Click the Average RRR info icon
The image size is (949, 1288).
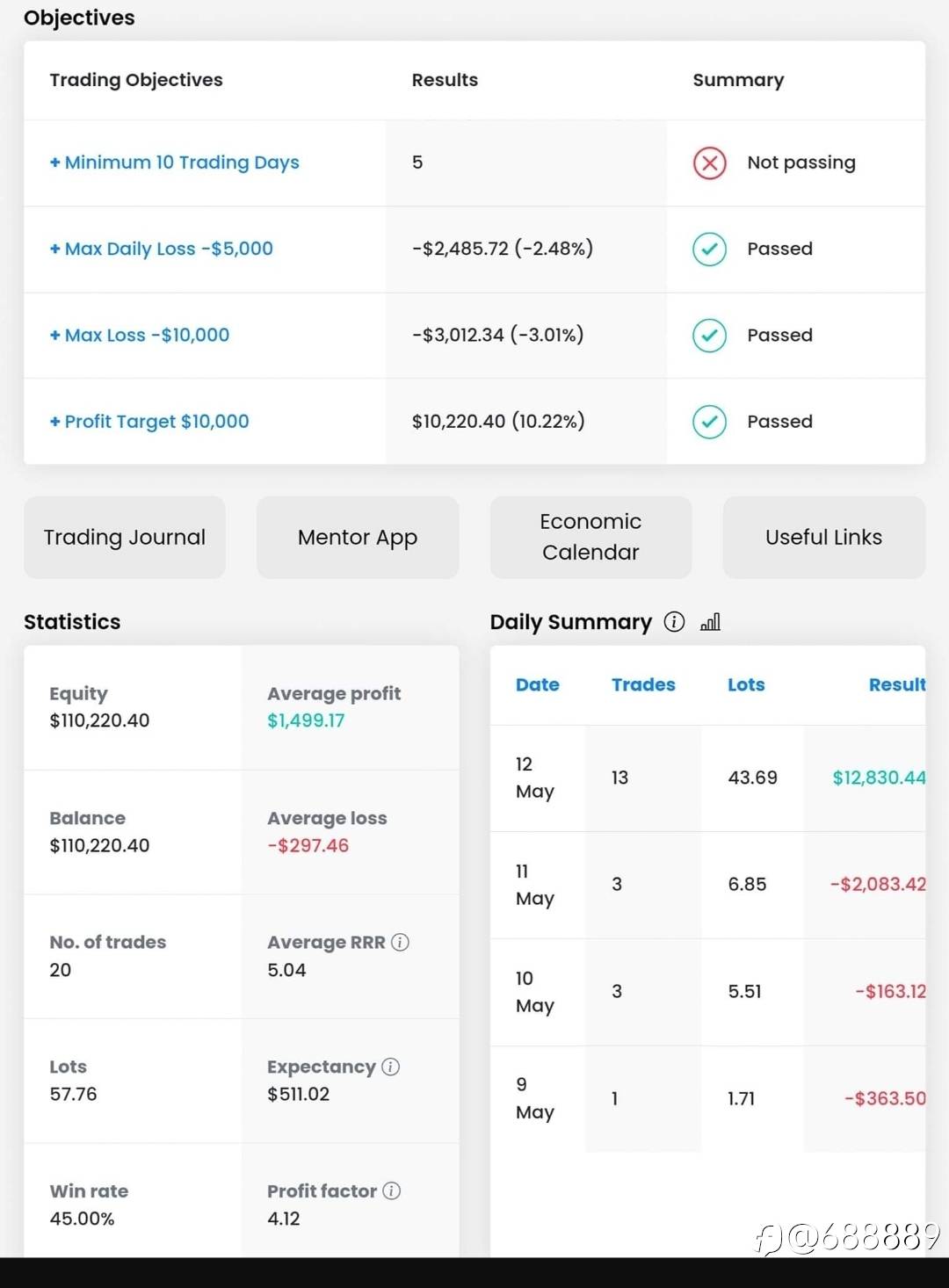pos(400,942)
